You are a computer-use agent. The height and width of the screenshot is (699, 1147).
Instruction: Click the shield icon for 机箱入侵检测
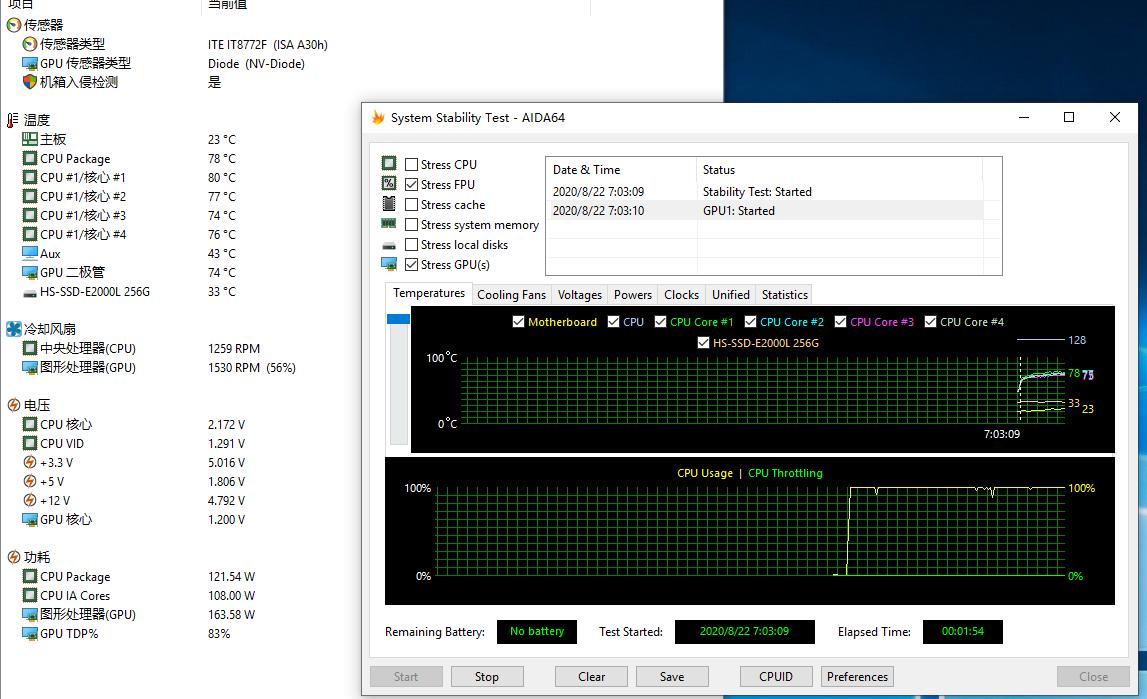(29, 82)
